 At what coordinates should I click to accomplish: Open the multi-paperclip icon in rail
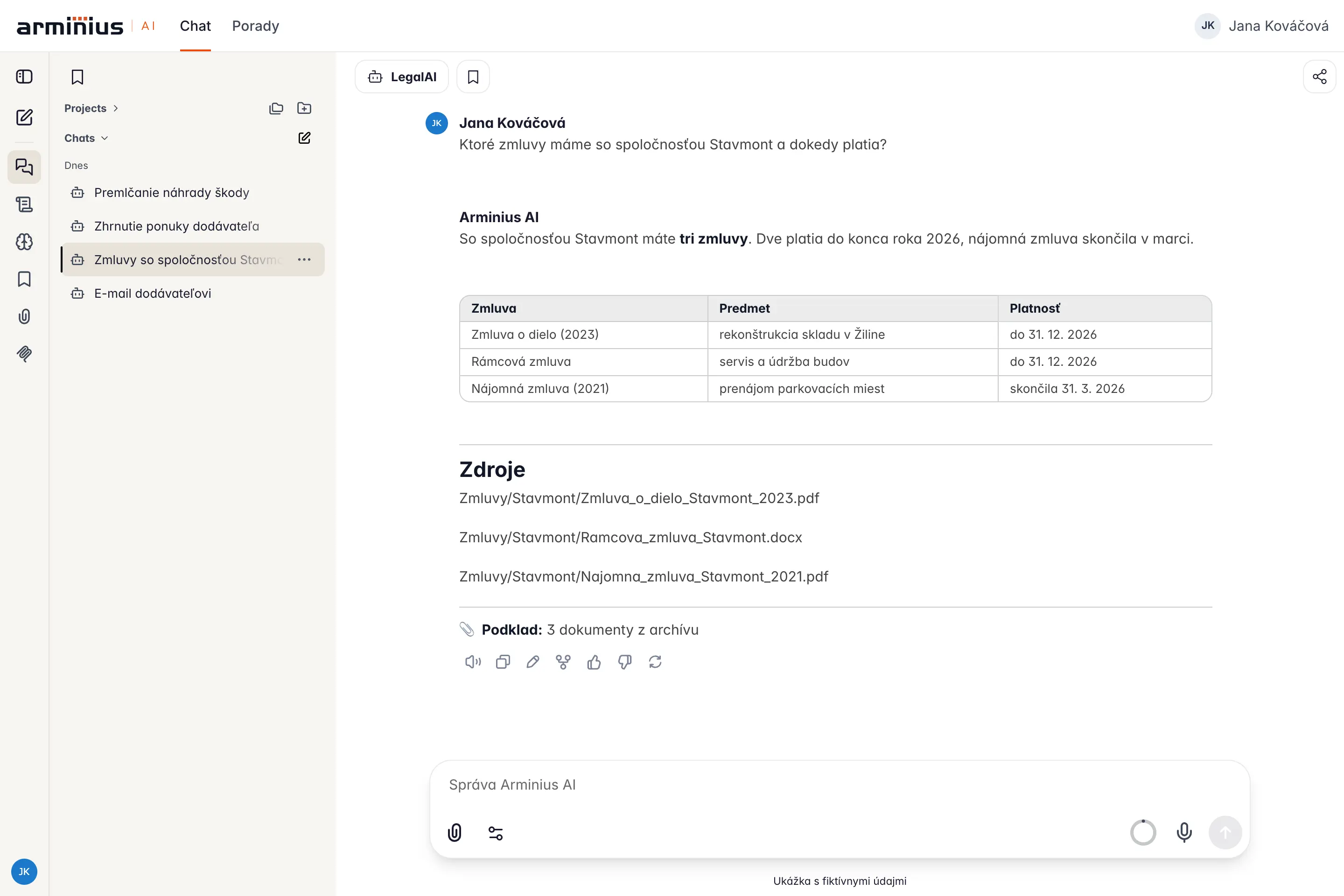pos(24,354)
